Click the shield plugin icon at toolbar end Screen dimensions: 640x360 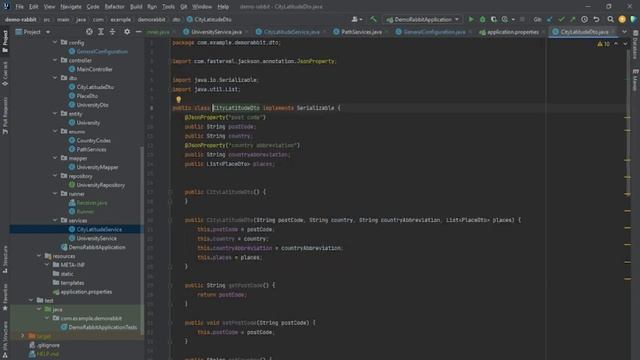point(633,19)
